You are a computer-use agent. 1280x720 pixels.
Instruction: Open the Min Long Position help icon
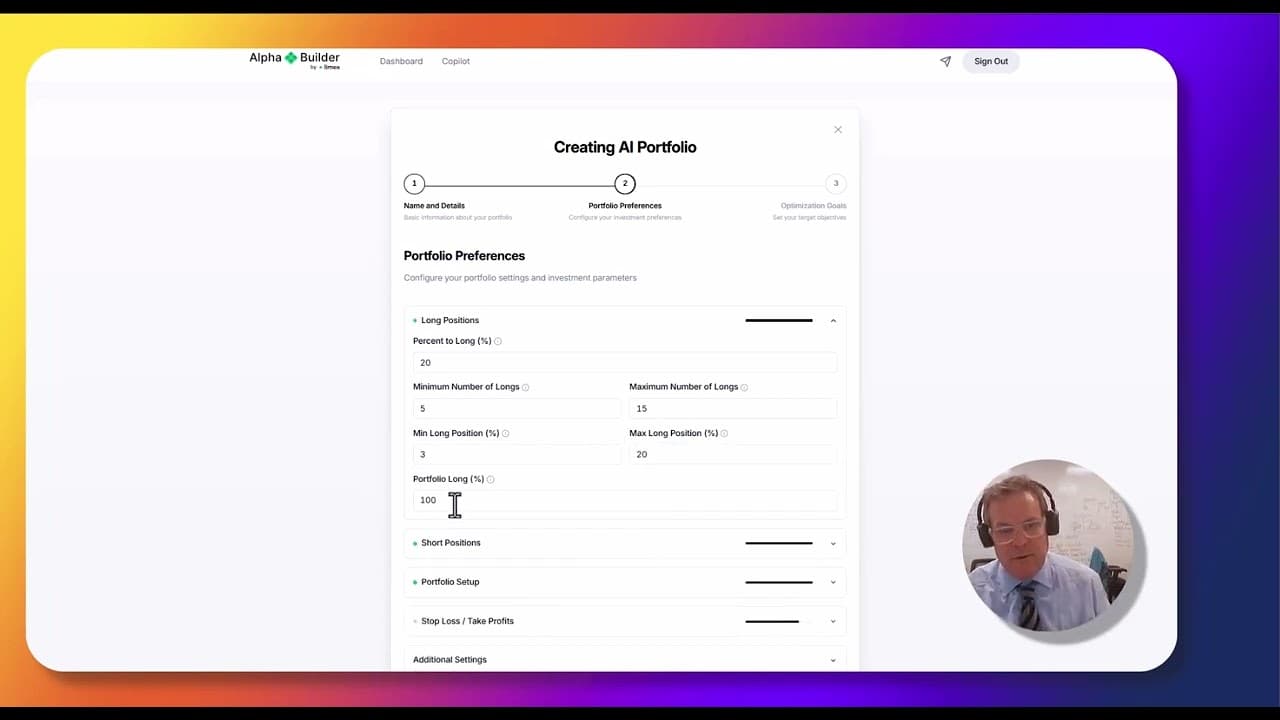(505, 433)
